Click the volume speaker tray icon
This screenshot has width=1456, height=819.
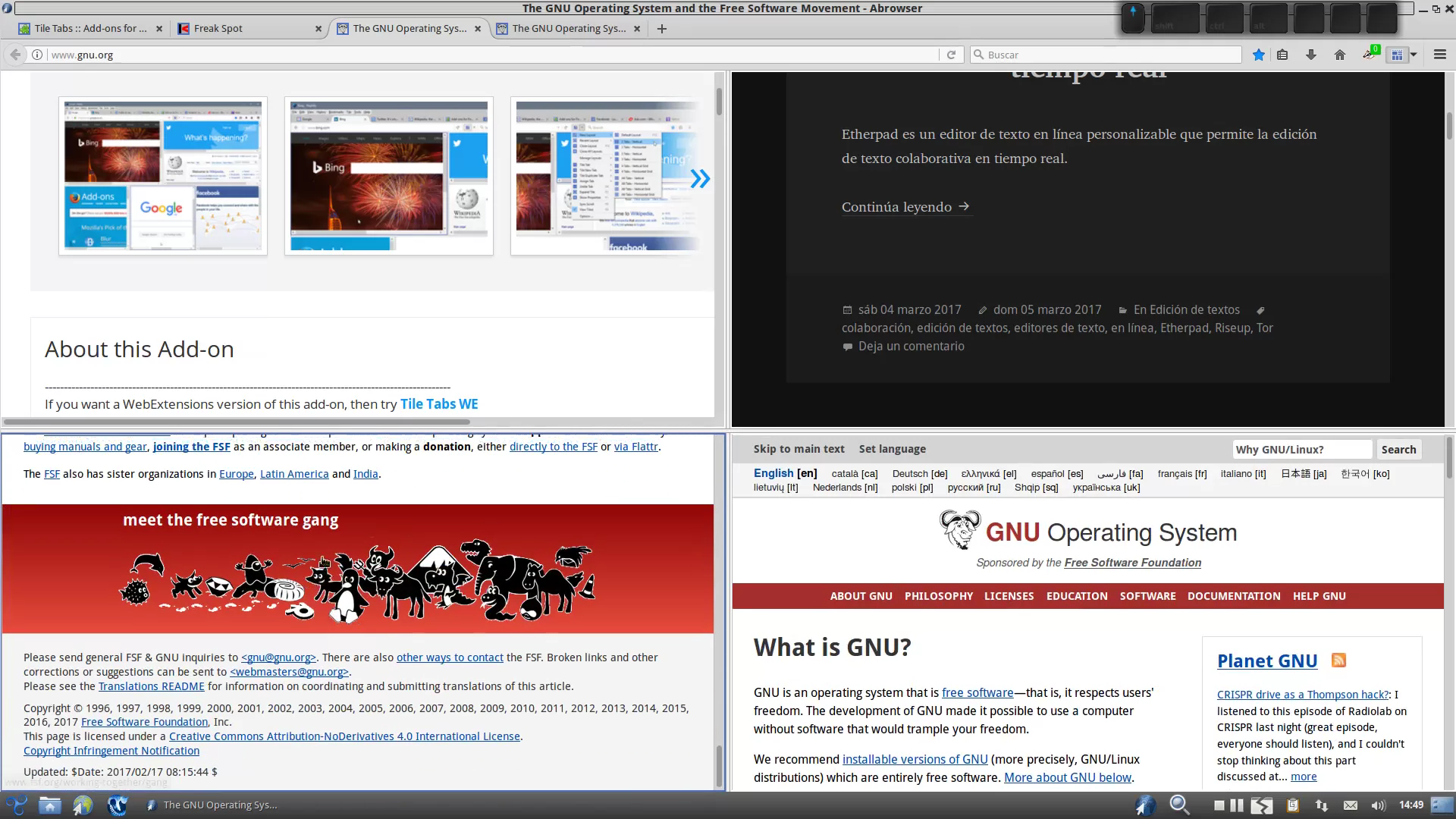1378,805
